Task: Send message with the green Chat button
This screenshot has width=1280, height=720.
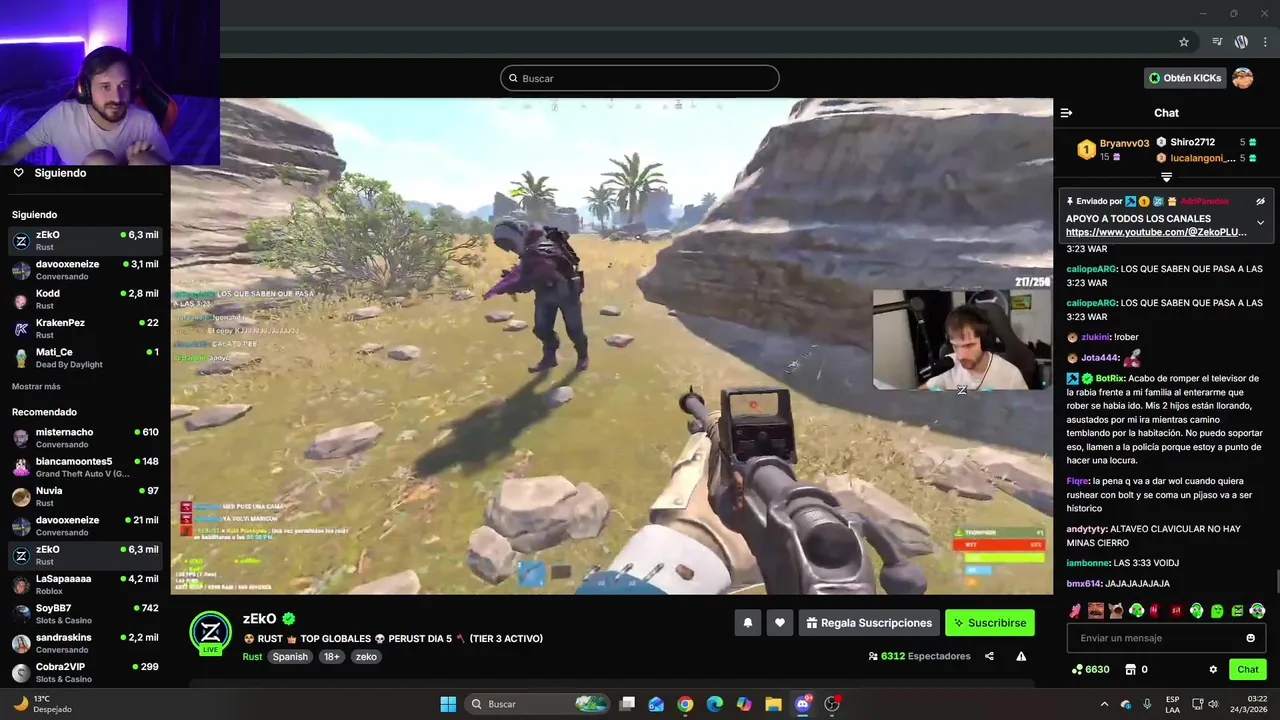Action: click(1248, 669)
